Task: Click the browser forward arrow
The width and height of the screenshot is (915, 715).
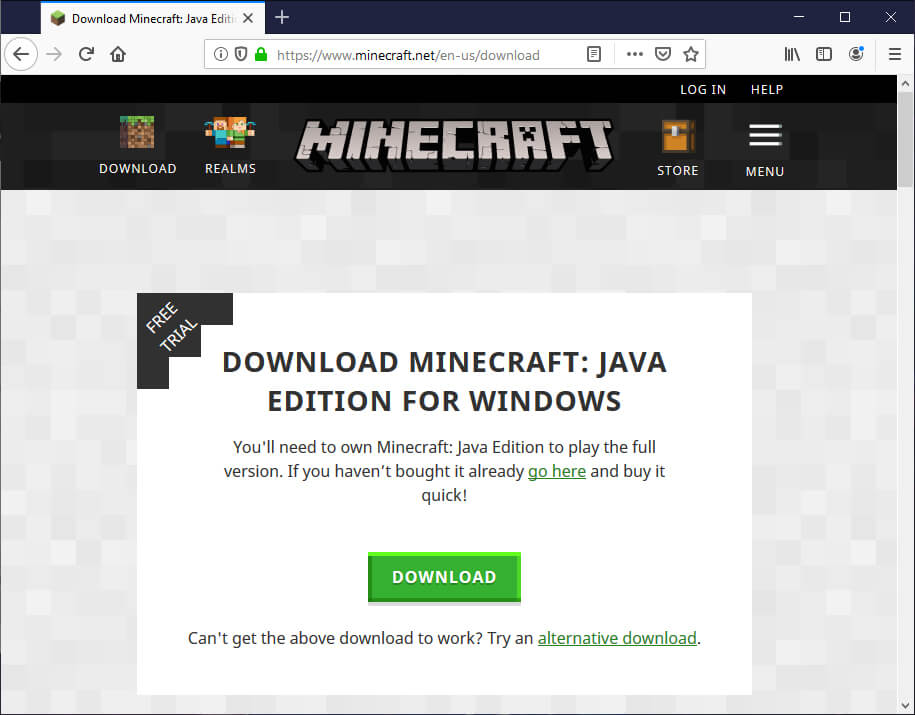Action: [54, 54]
